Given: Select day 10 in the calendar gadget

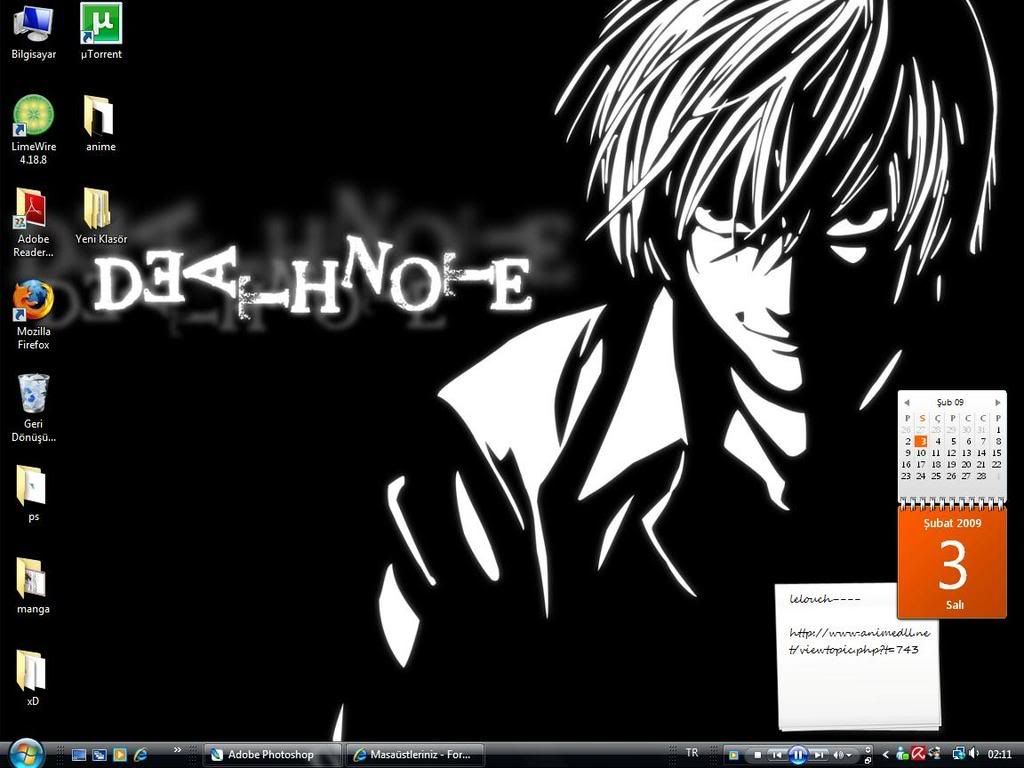Looking at the screenshot, I should (x=921, y=453).
